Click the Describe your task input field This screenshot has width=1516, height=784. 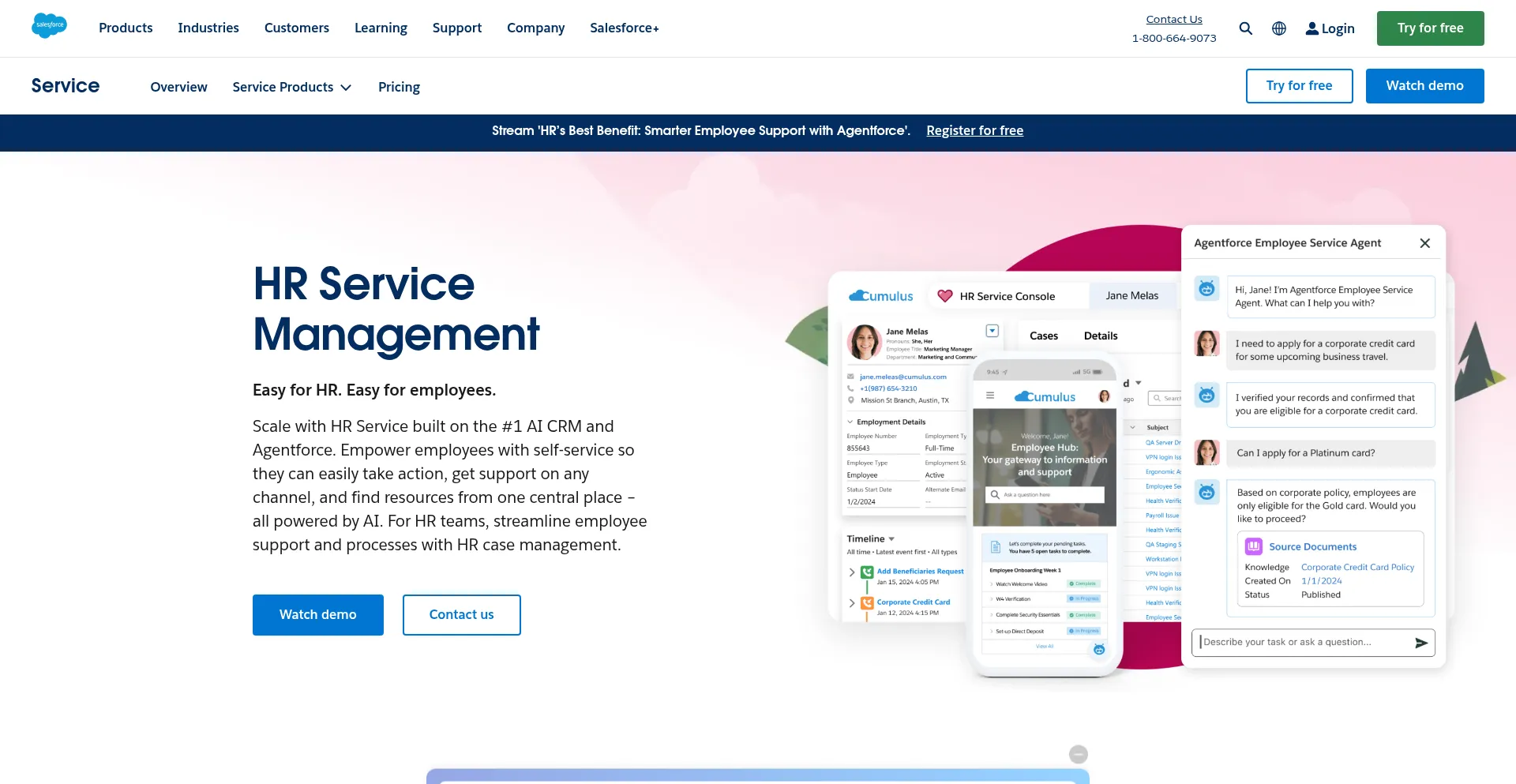click(1303, 642)
